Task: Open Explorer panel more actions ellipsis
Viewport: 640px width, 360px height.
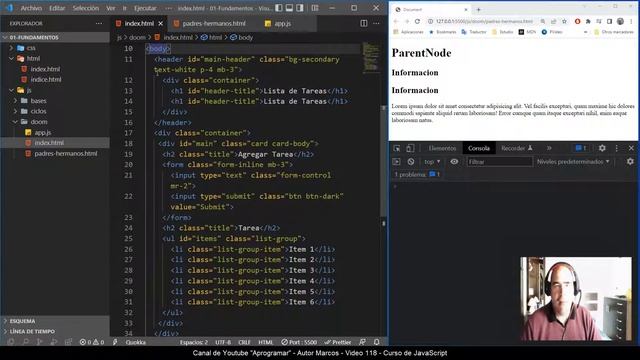Action: [99, 24]
